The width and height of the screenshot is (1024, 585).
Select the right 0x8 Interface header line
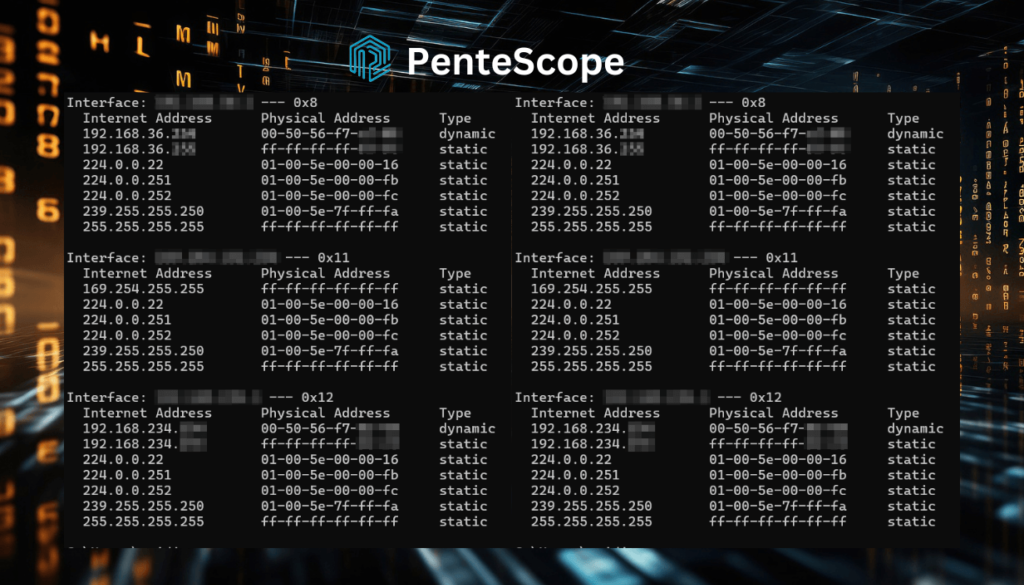pyautogui.click(x=640, y=103)
